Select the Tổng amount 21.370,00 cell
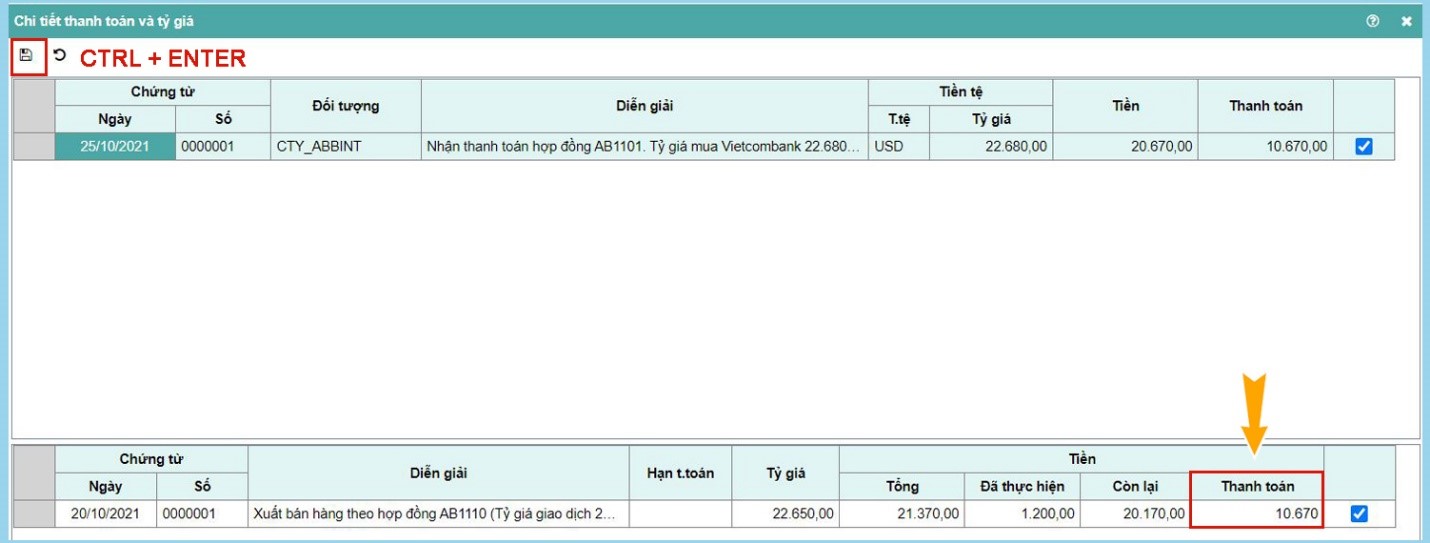 pos(902,514)
